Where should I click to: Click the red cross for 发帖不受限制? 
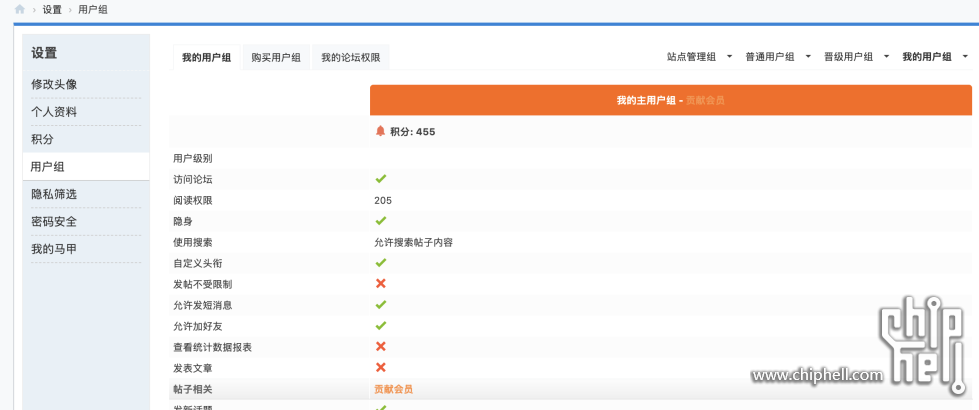[381, 283]
